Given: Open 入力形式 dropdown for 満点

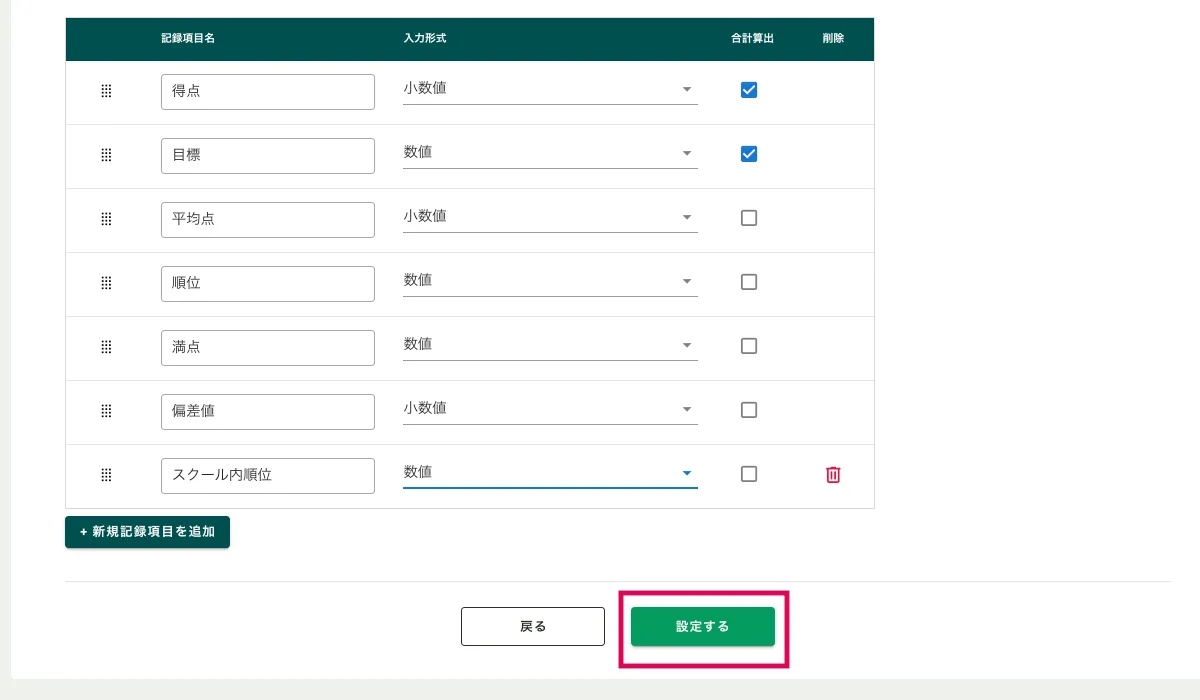Looking at the screenshot, I should coord(549,345).
